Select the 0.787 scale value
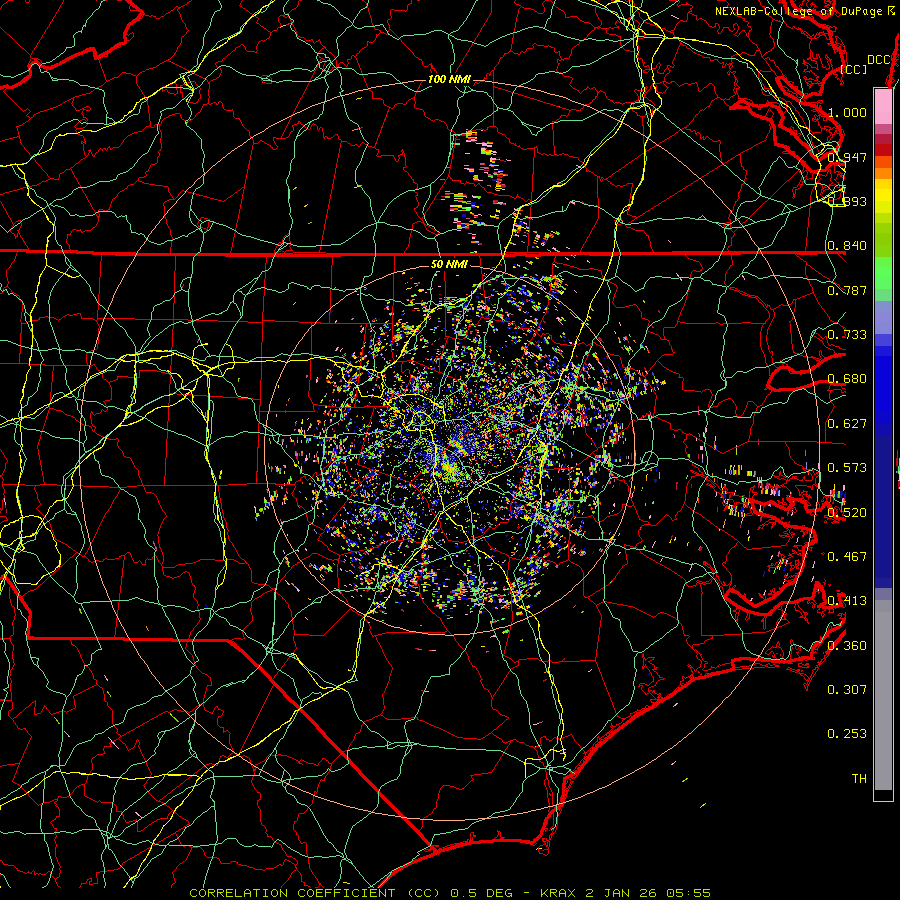Screen dimensions: 900x900 (847, 290)
